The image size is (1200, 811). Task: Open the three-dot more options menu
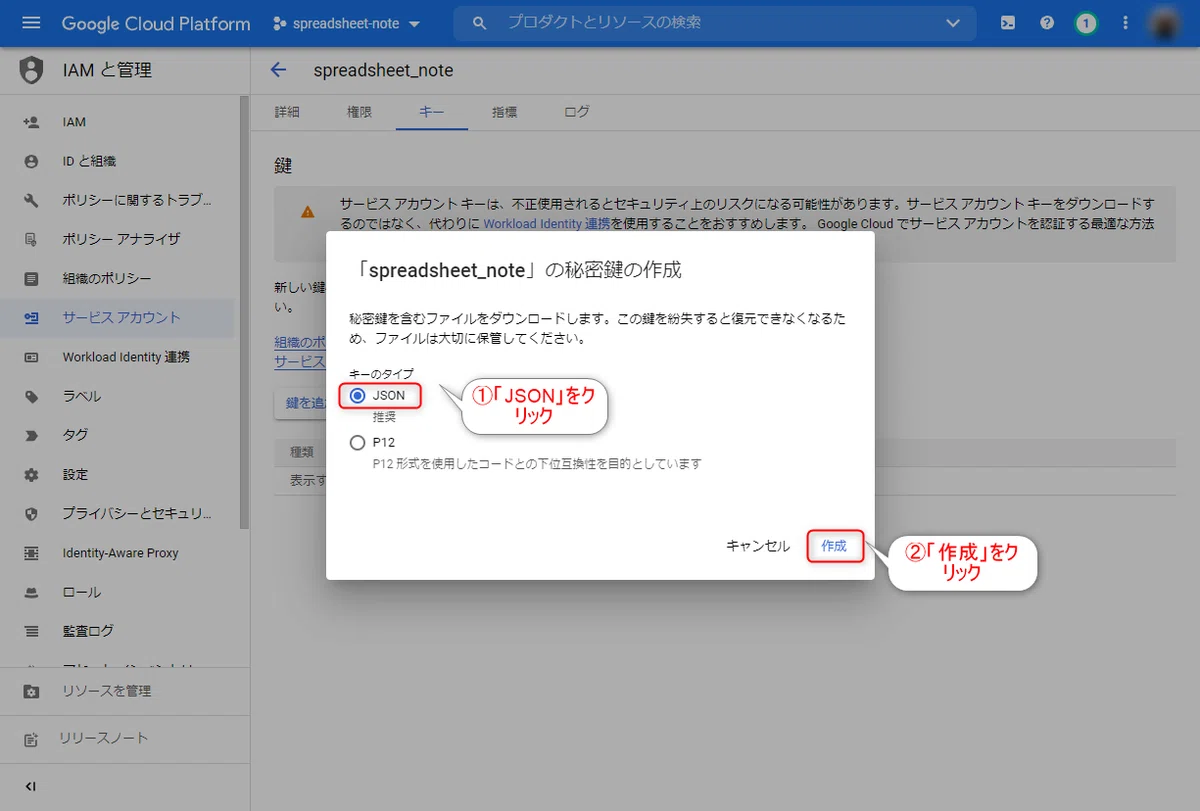(1126, 23)
